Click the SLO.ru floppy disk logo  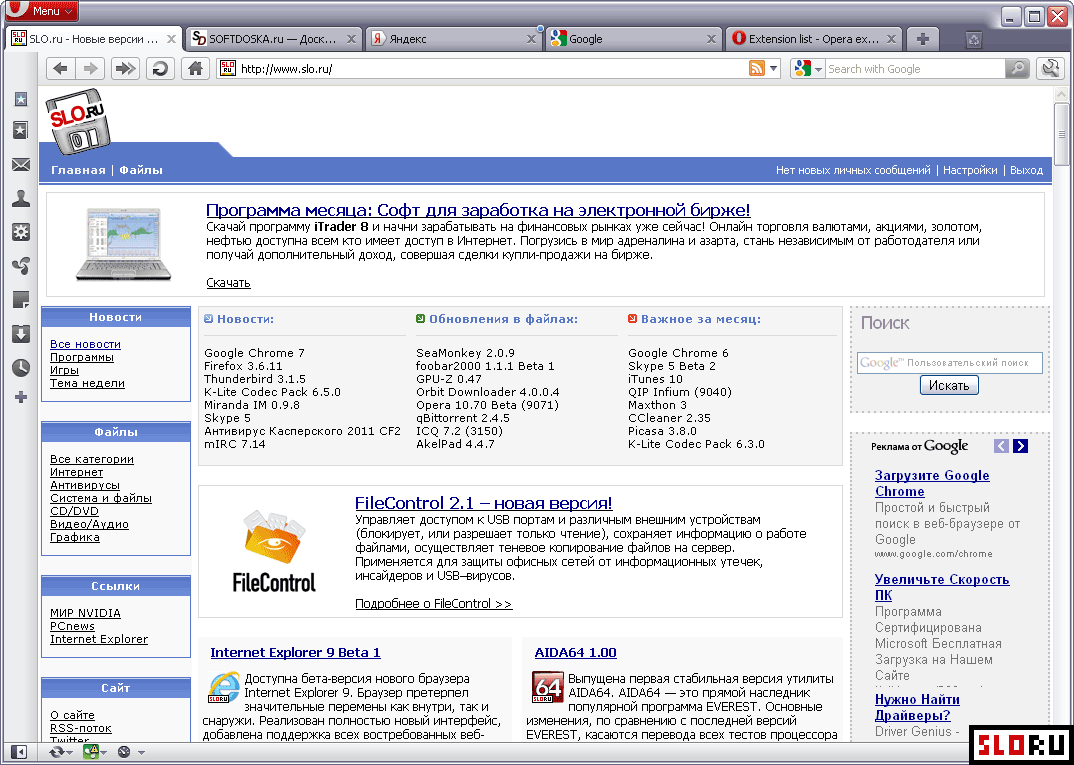[77, 121]
